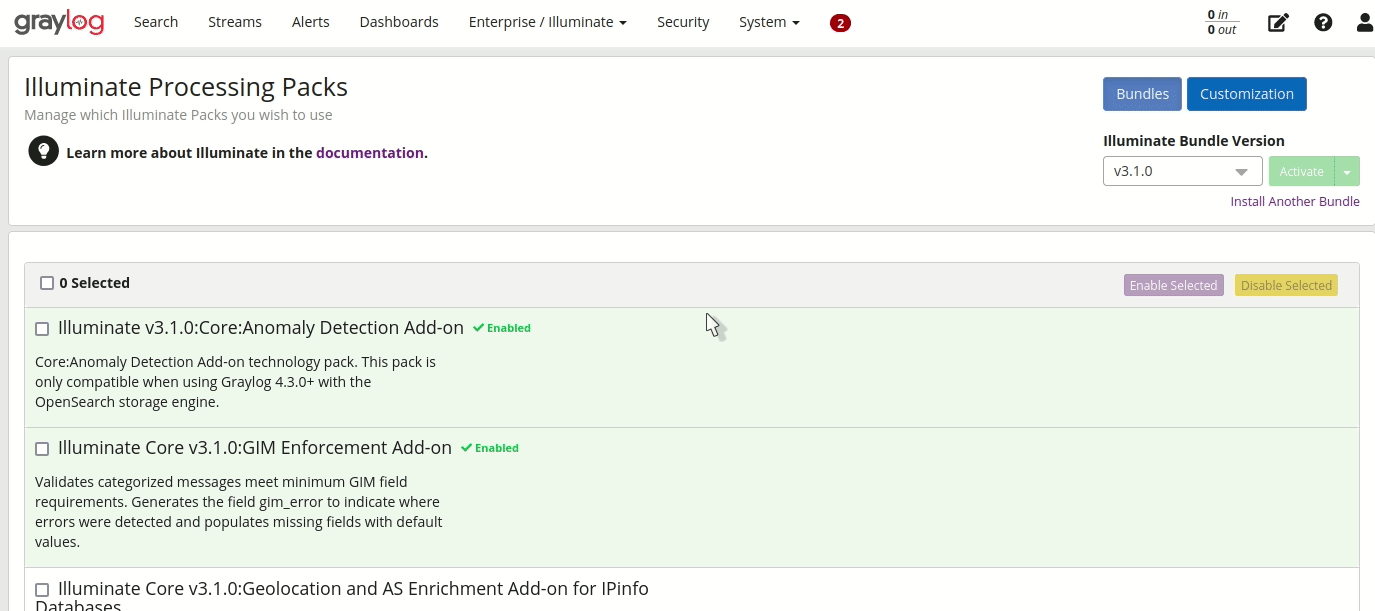1375x611 pixels.
Task: Click the Enable Selected button
Action: pos(1173,285)
